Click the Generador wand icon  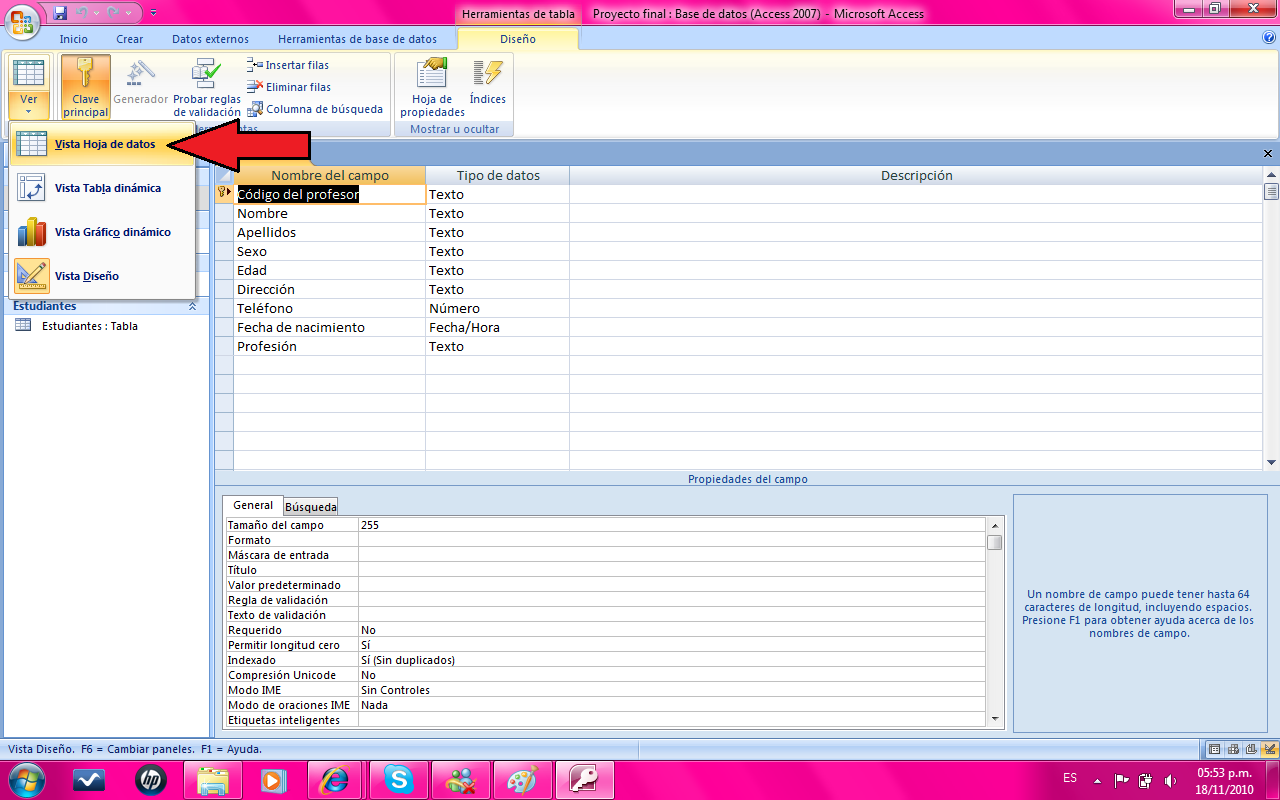pyautogui.click(x=140, y=73)
